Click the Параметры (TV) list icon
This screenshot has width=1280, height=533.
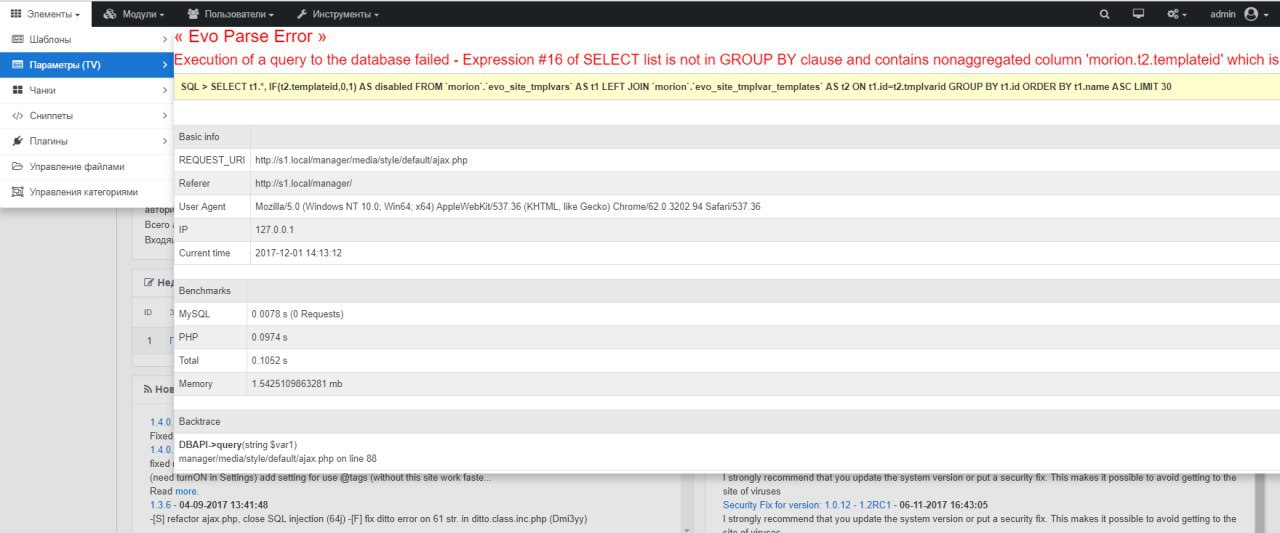click(17, 65)
